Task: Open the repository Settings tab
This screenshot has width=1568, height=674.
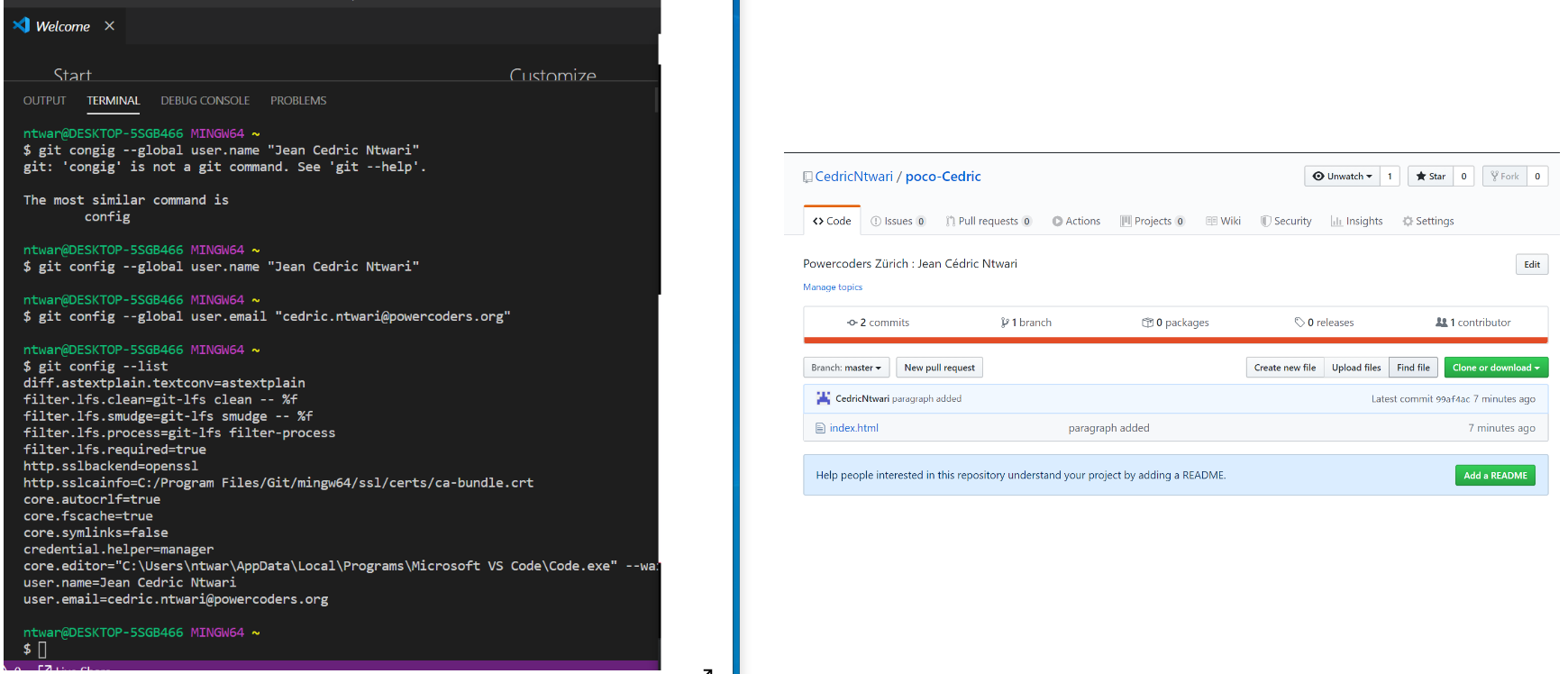Action: coord(1428,221)
